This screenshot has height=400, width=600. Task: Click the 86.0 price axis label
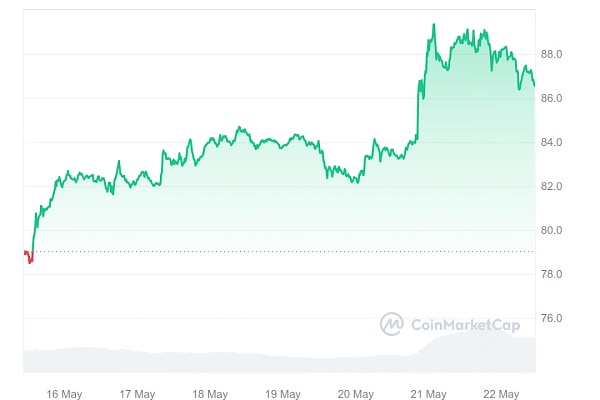pyautogui.click(x=552, y=98)
